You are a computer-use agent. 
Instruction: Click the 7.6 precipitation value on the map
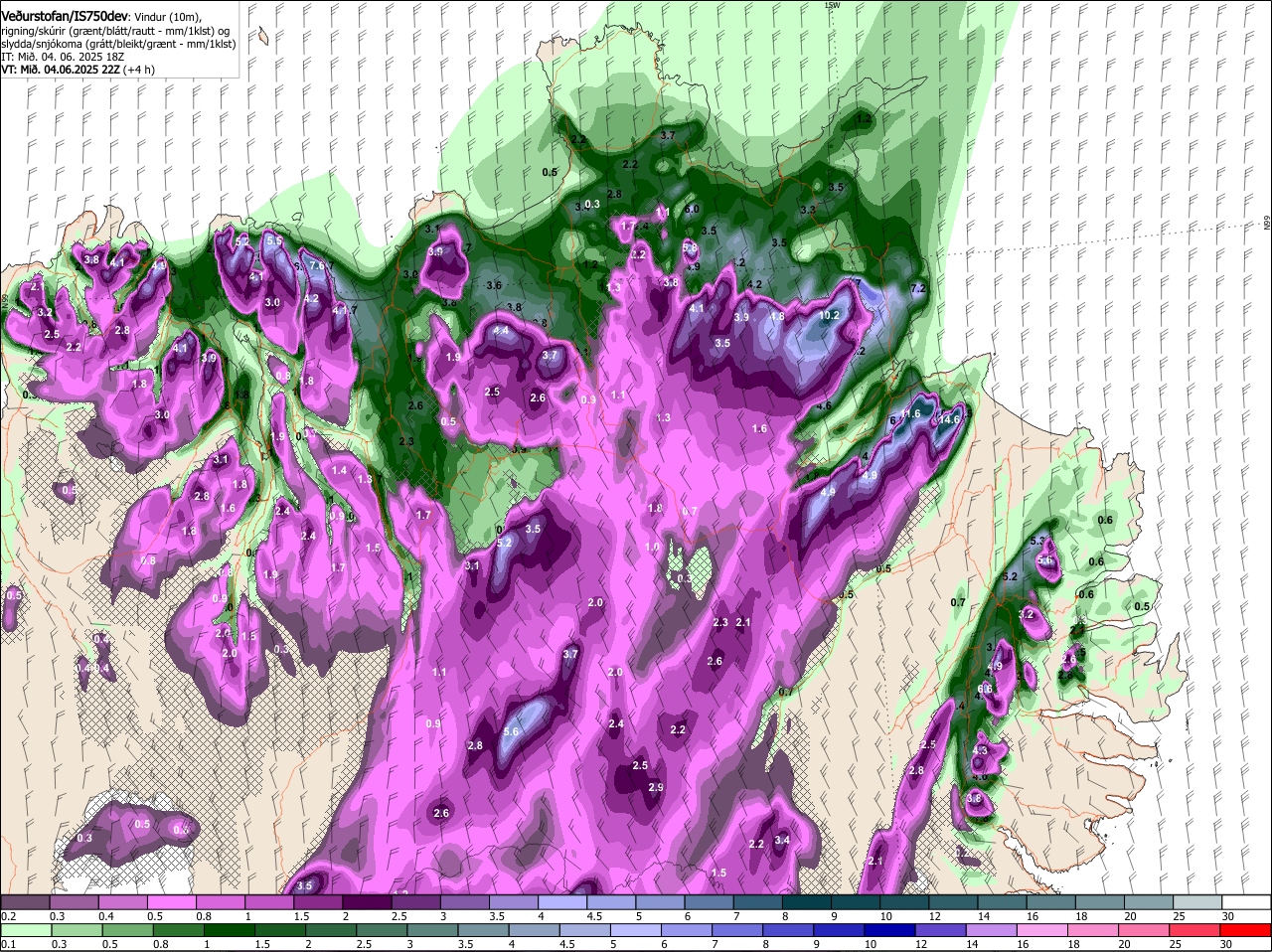(317, 266)
